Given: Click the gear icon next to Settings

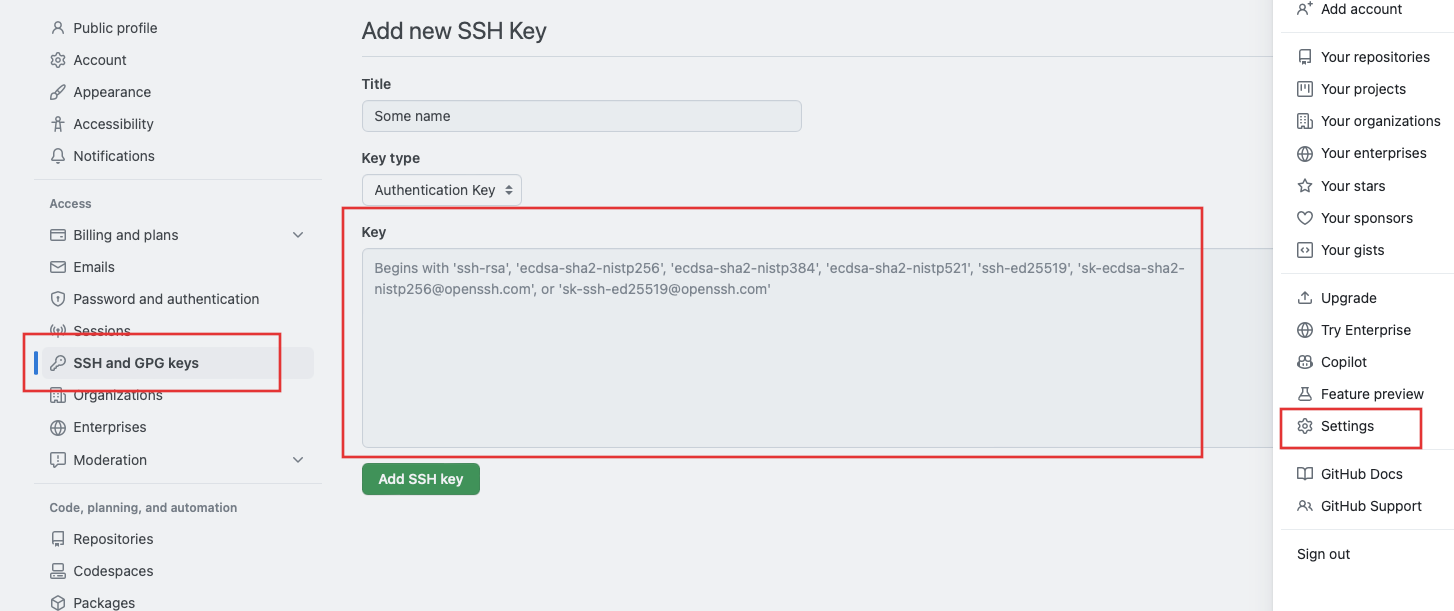Looking at the screenshot, I should [1304, 426].
